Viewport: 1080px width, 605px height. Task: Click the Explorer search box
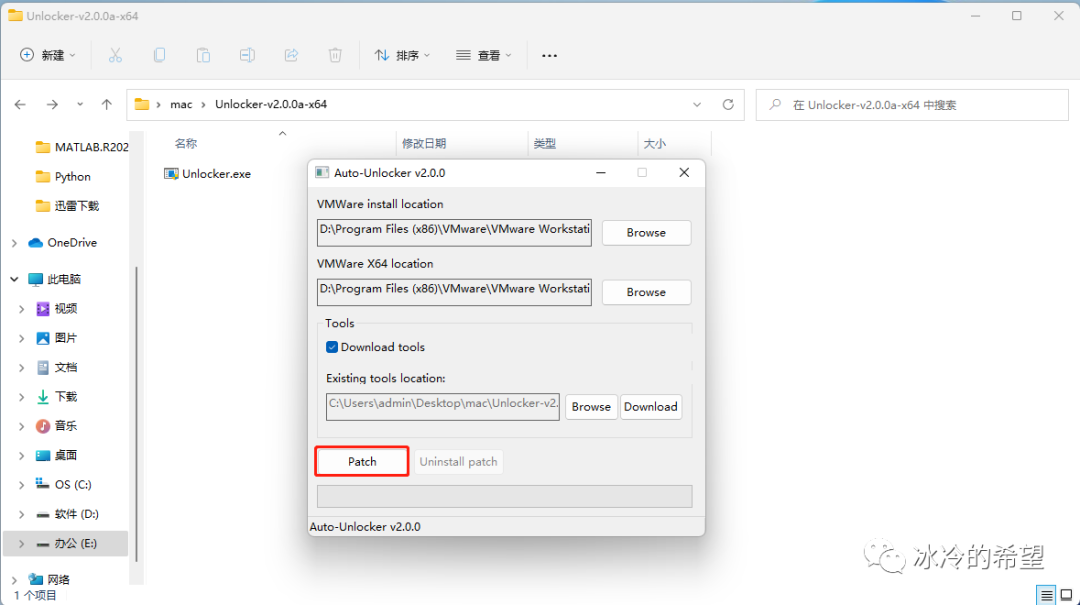pos(912,105)
